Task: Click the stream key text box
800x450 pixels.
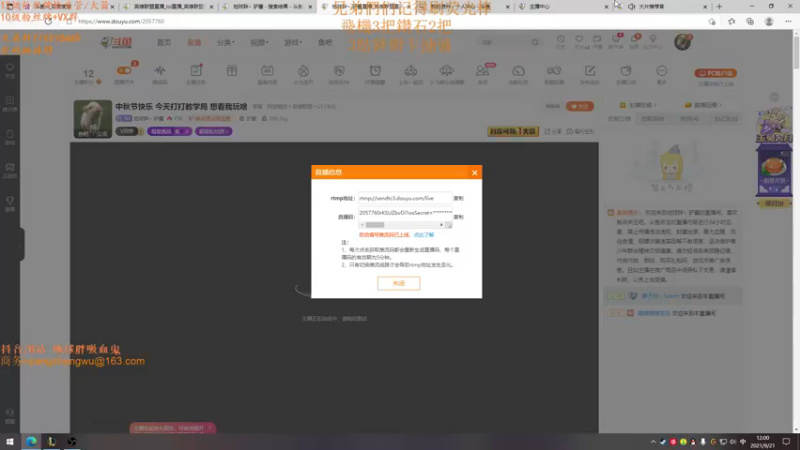Action: click(x=405, y=213)
